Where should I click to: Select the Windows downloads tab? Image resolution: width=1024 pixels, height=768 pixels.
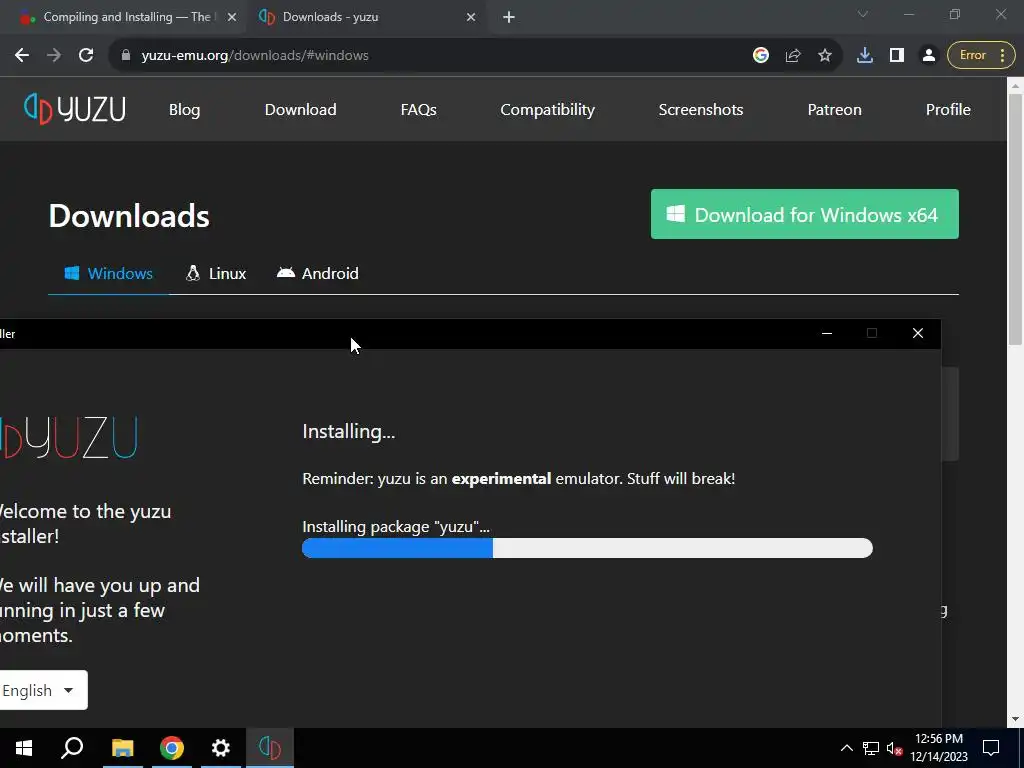click(x=108, y=274)
